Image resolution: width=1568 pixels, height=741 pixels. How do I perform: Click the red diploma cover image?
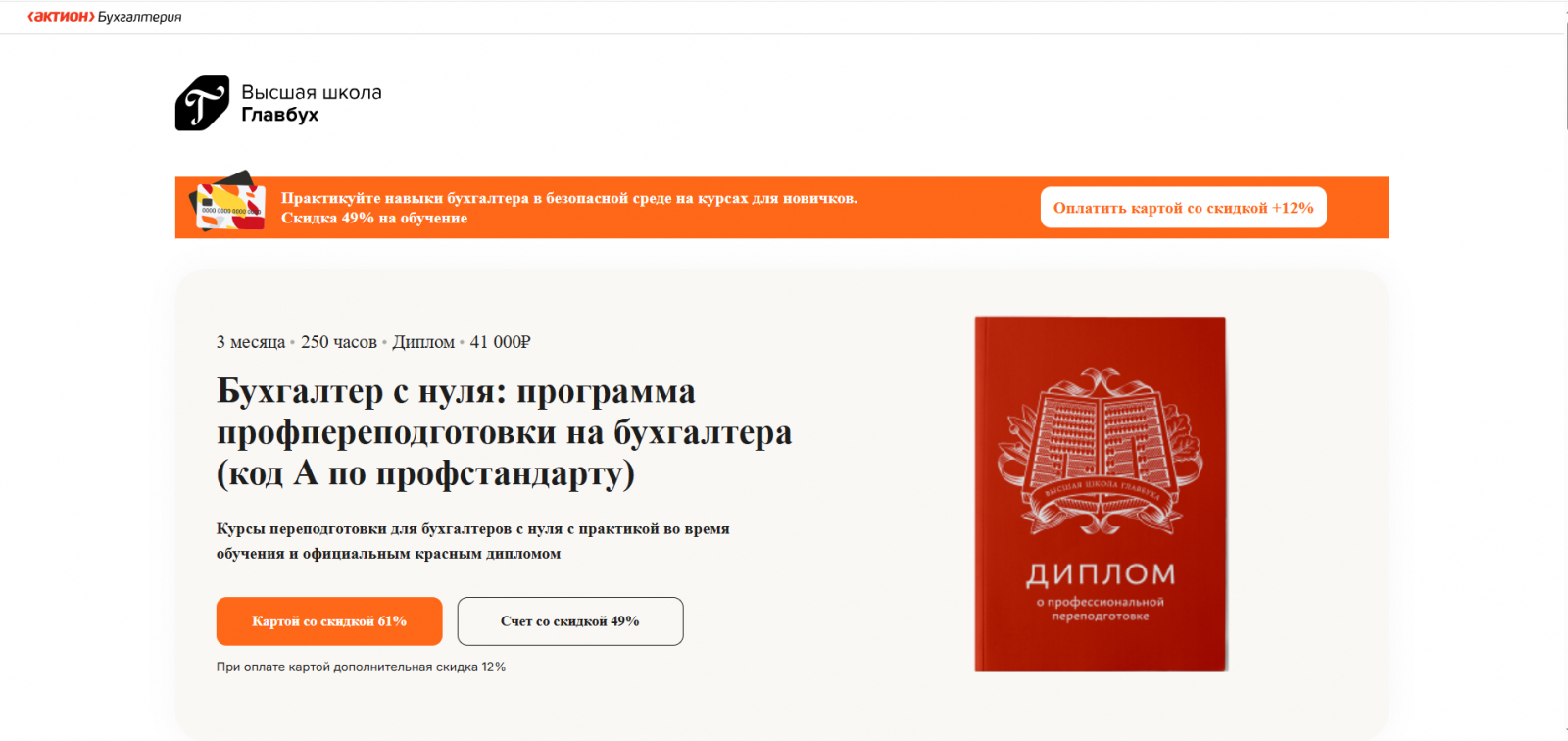tap(1101, 494)
